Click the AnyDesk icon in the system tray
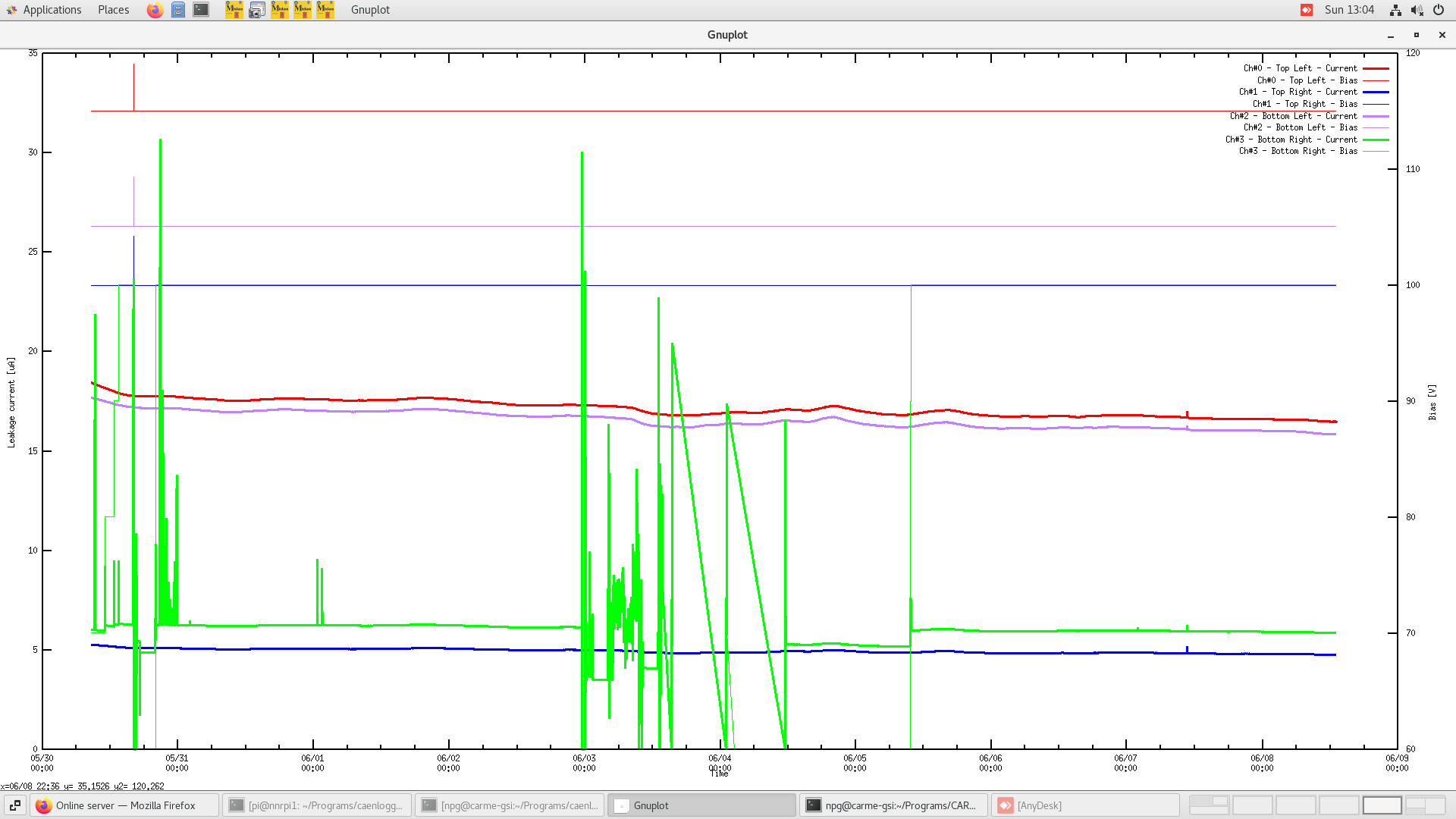The image size is (1456, 819). [1307, 10]
